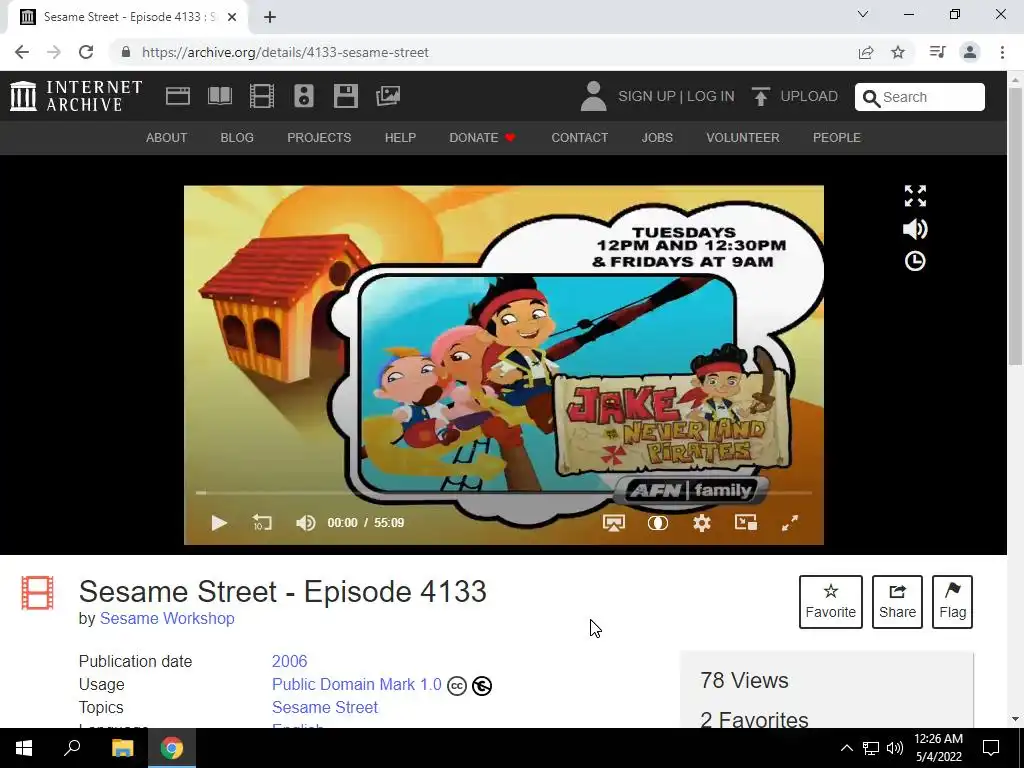This screenshot has height=768, width=1024.
Task: Focus the Archive Search input field
Action: click(x=920, y=97)
